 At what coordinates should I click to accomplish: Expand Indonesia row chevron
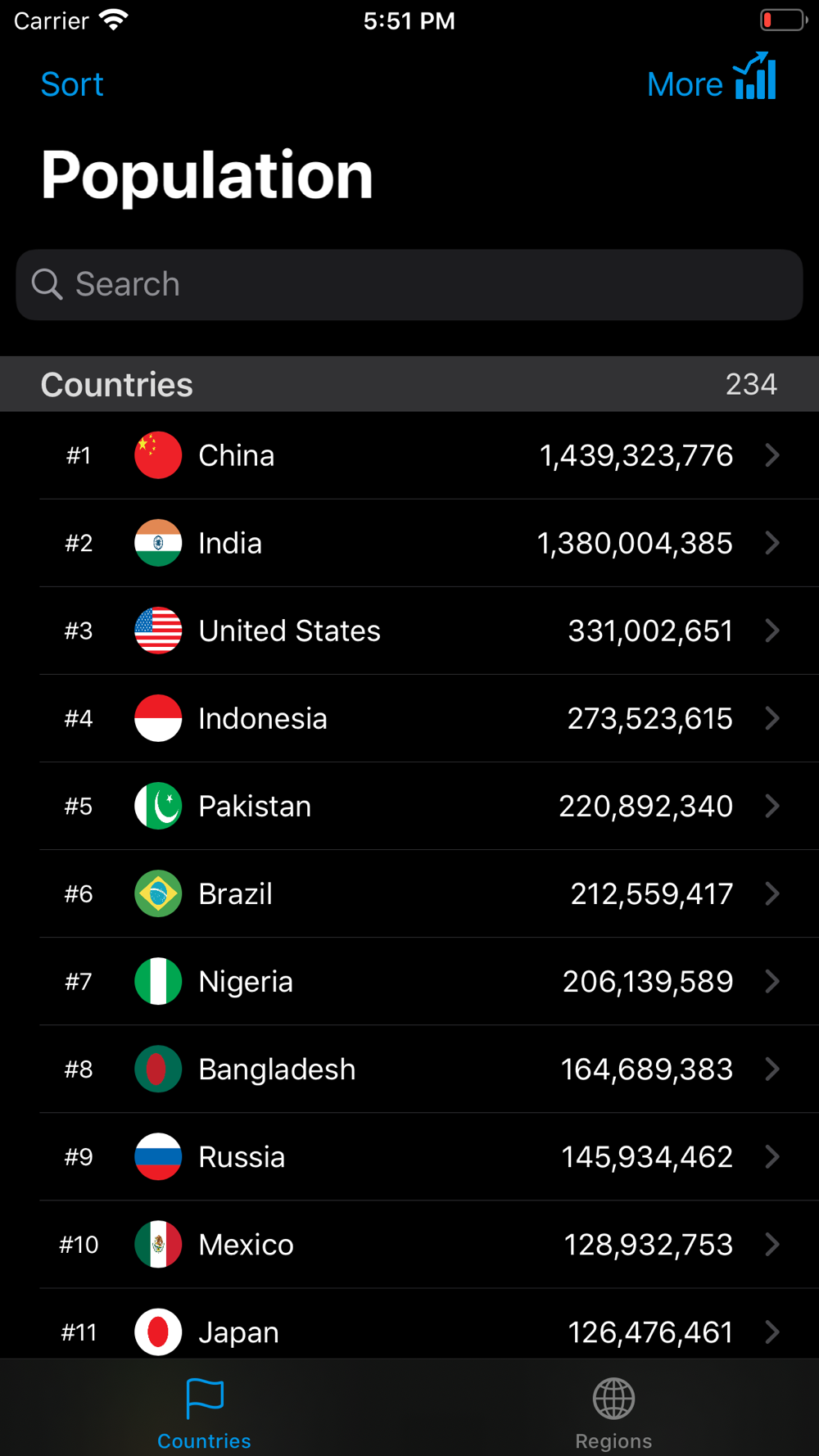point(772,718)
